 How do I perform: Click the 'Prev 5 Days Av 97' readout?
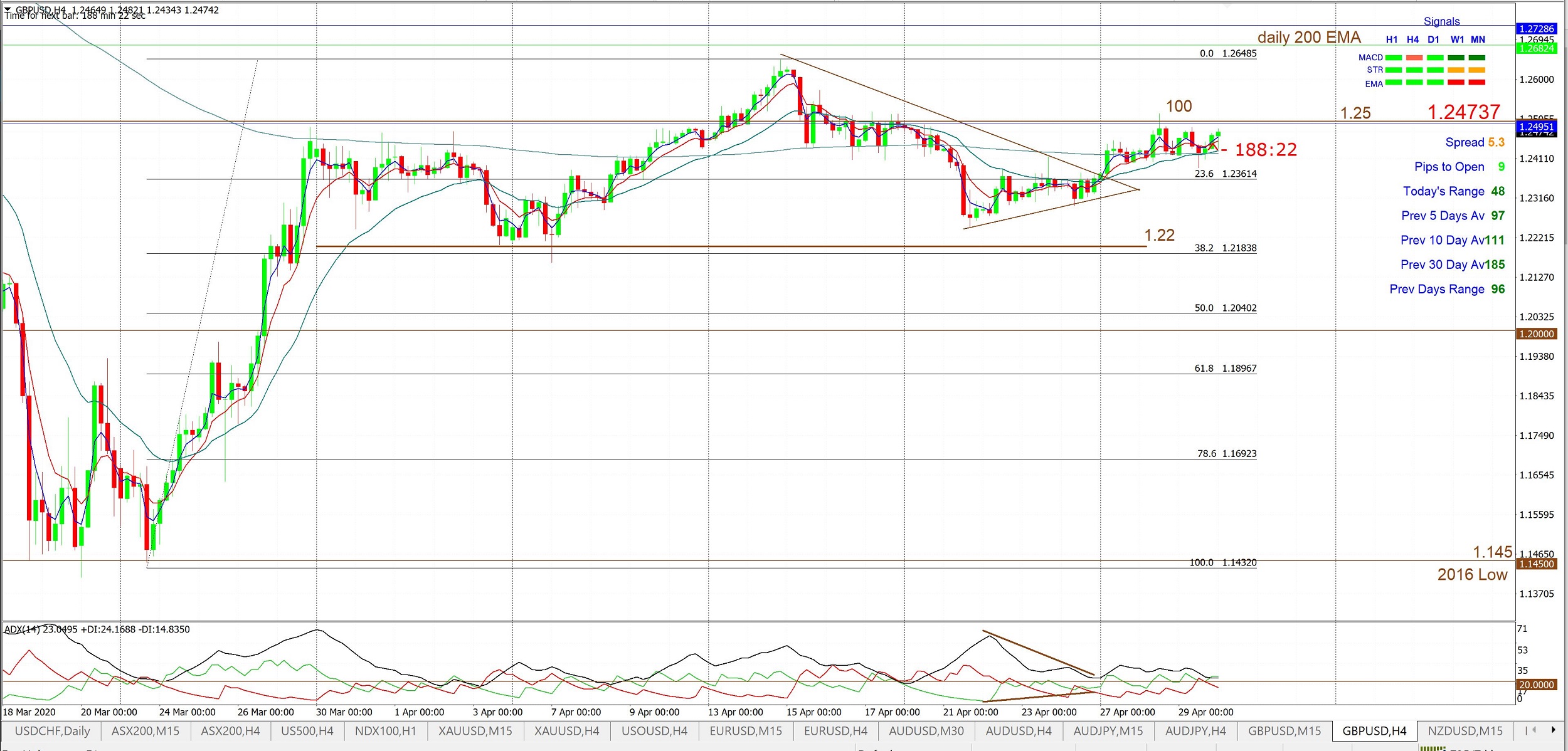1453,216
